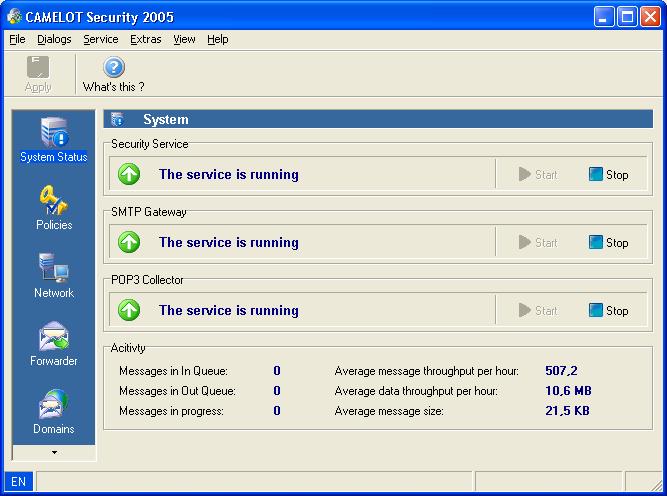Select the Network sidebar icon
The image size is (667, 496).
pyautogui.click(x=54, y=268)
